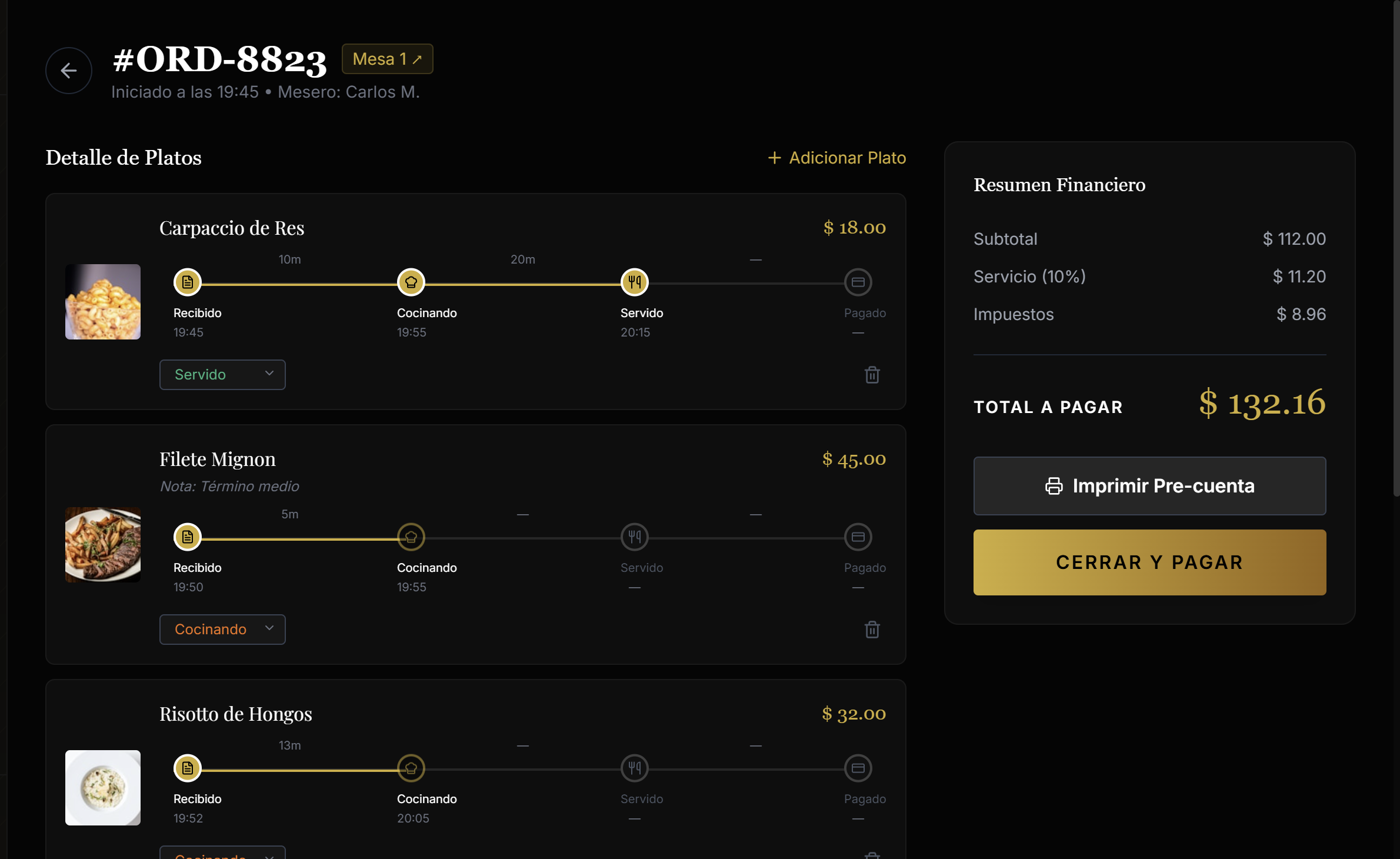The image size is (1400, 859).
Task: Click Carpaccio's Pagado card step icon
Action: [858, 282]
